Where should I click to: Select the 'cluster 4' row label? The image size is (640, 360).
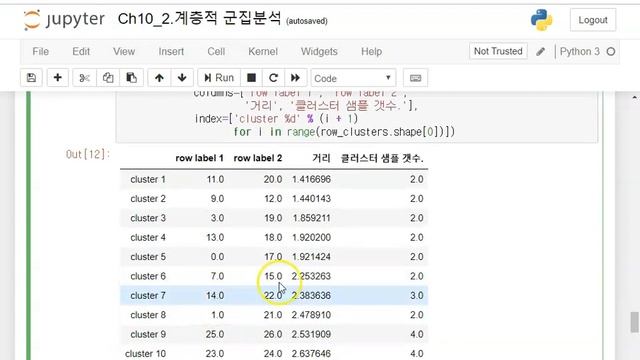click(148, 237)
